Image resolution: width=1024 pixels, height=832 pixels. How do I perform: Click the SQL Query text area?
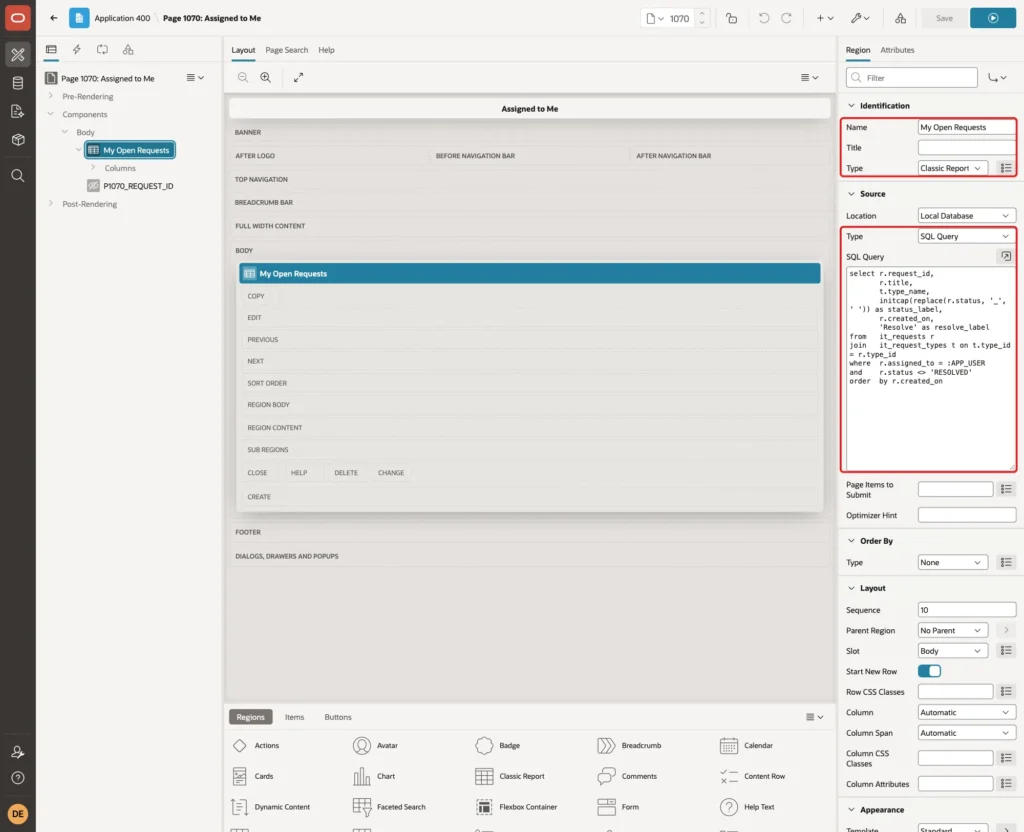click(x=931, y=368)
